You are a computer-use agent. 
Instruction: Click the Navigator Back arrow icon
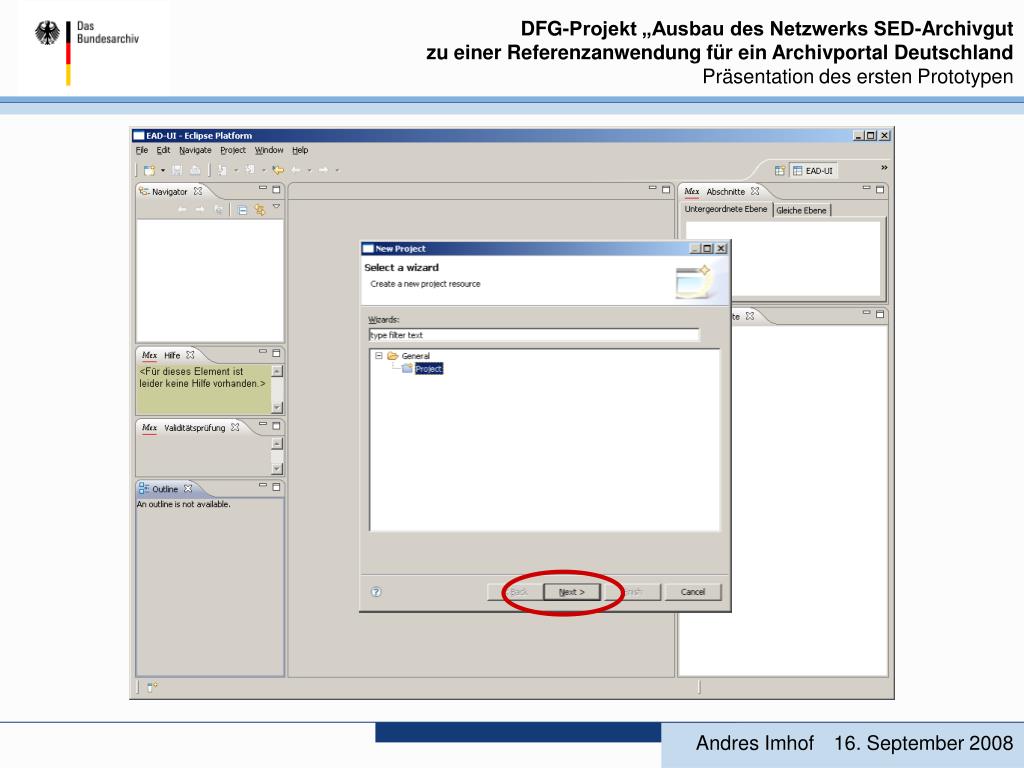pyautogui.click(x=182, y=210)
